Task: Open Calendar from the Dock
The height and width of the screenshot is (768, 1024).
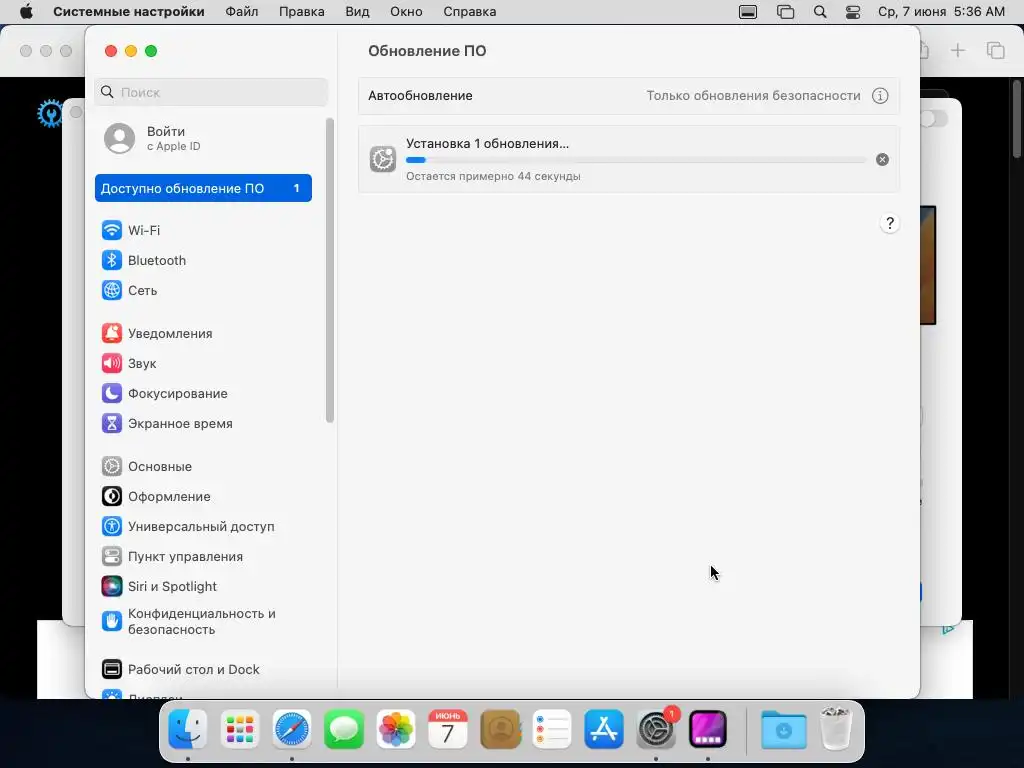Action: click(448, 729)
